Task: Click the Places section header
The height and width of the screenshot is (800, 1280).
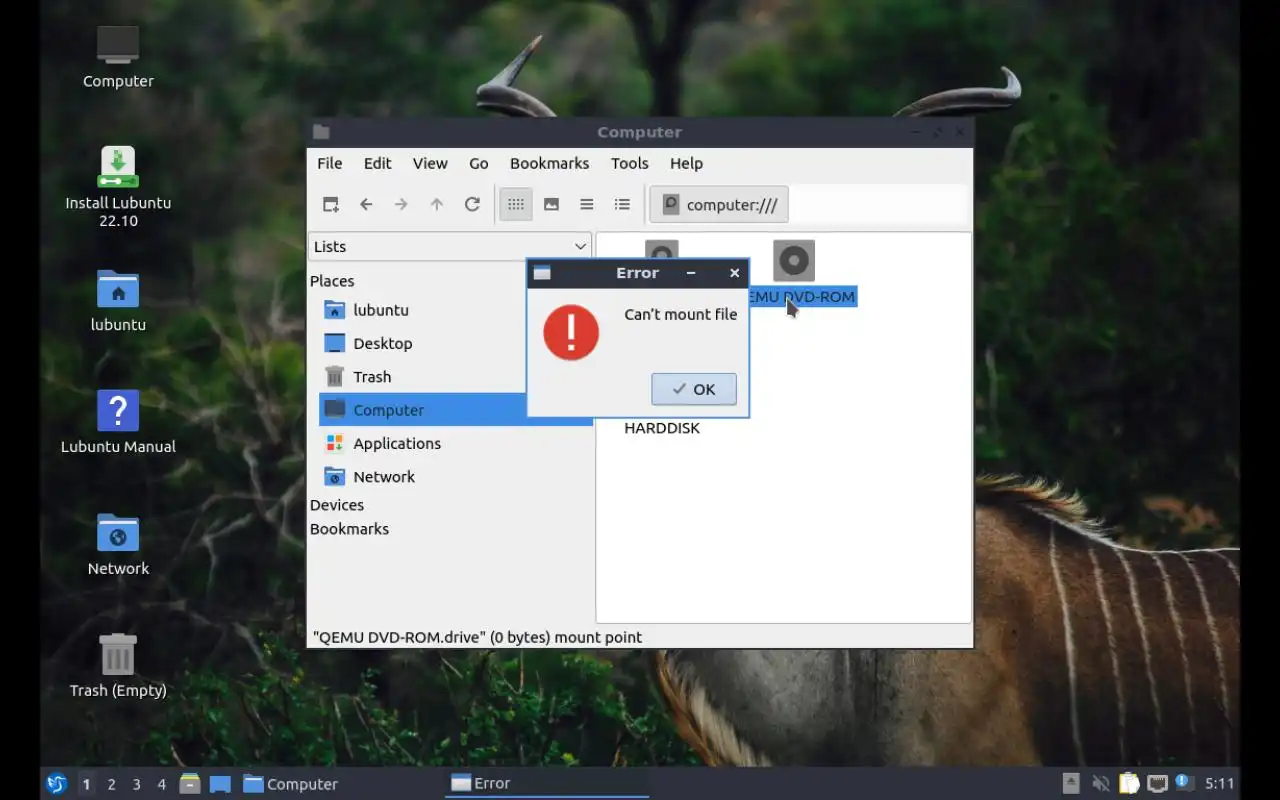Action: tap(332, 281)
